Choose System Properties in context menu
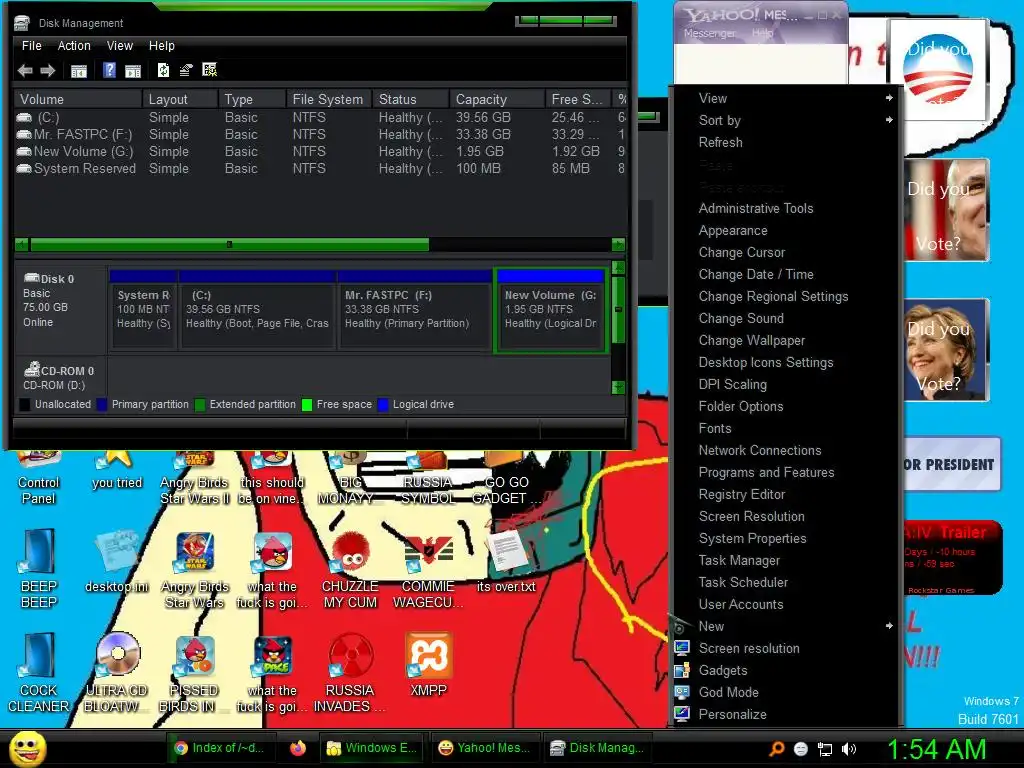This screenshot has width=1024, height=768. [786, 538]
